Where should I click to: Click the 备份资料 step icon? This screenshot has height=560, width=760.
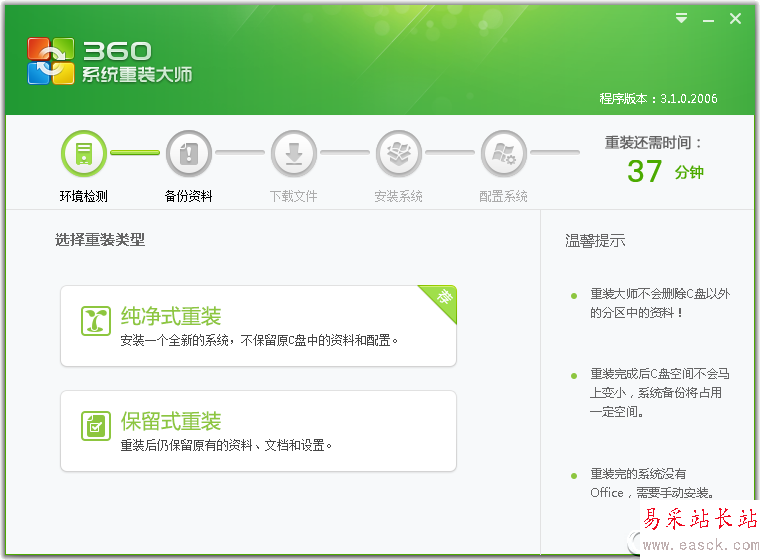(189, 153)
